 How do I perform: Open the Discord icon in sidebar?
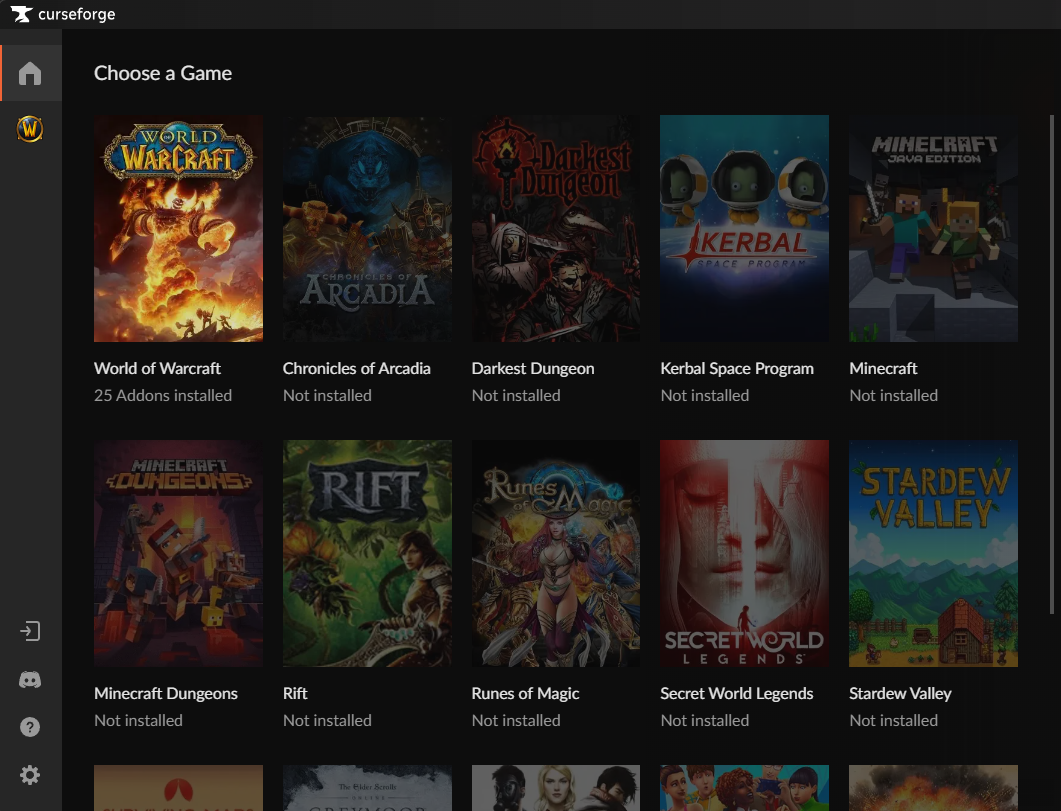point(30,680)
